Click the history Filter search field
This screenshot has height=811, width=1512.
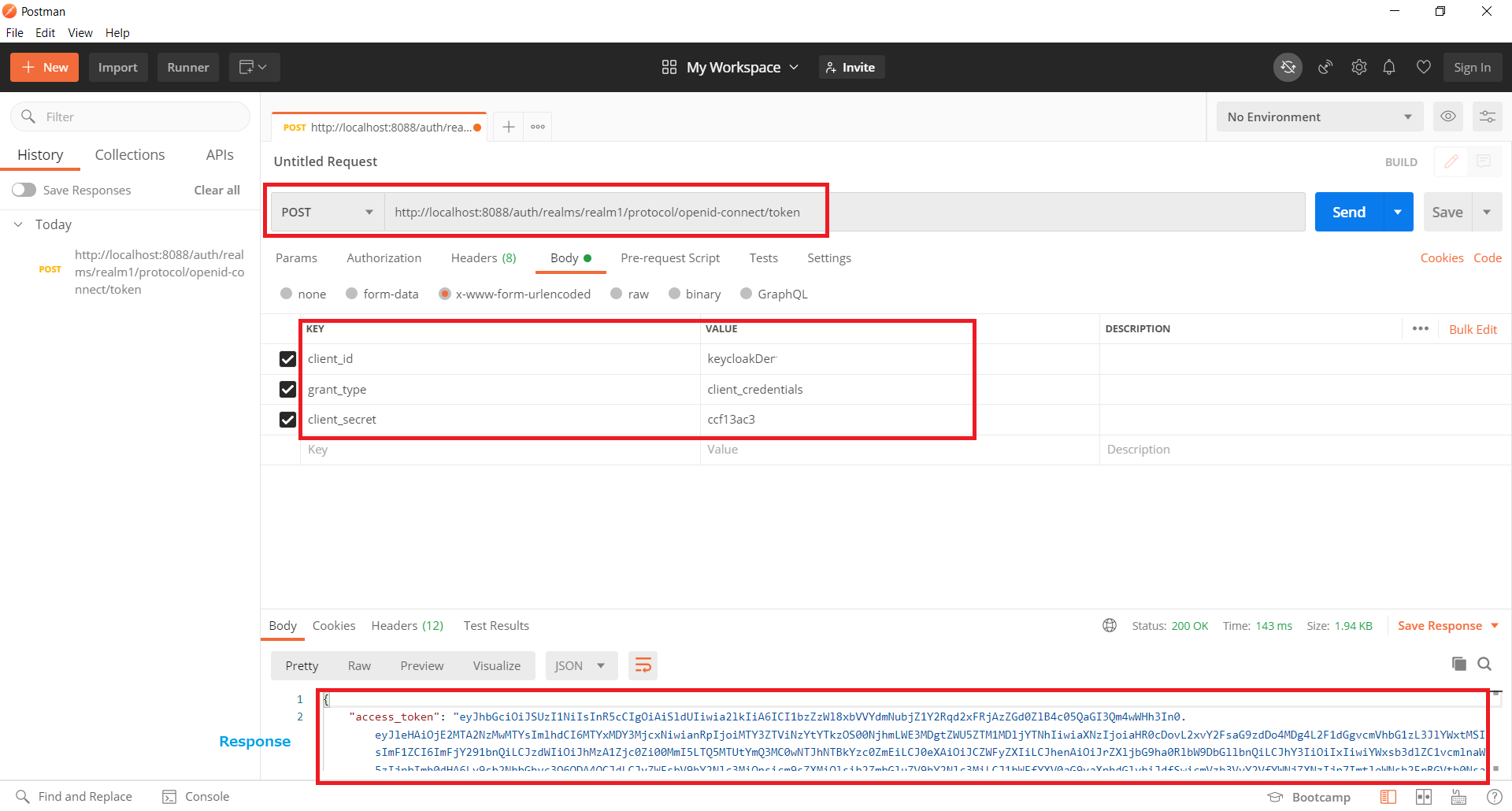coord(130,117)
